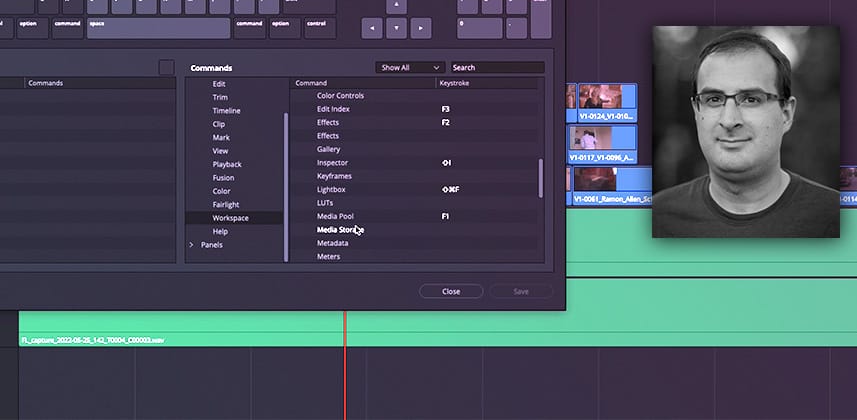Select the Clip category in Commands list
This screenshot has height=420, width=857.
click(x=219, y=124)
